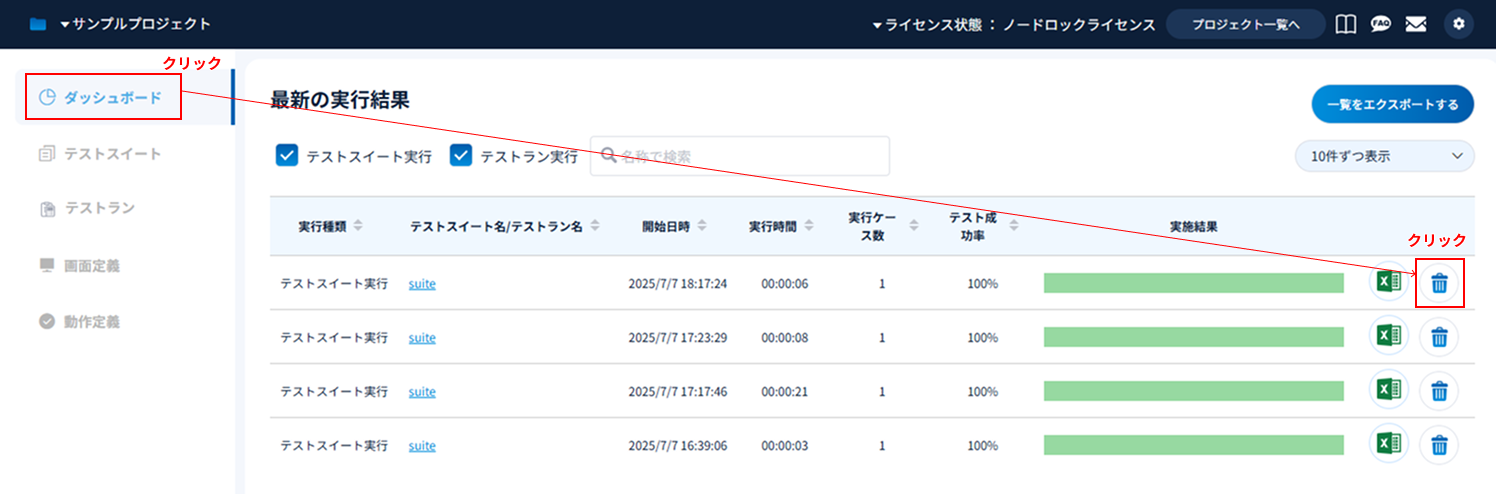Open the FAQ speech bubble icon
This screenshot has height=494, width=1496.
[x=1381, y=24]
